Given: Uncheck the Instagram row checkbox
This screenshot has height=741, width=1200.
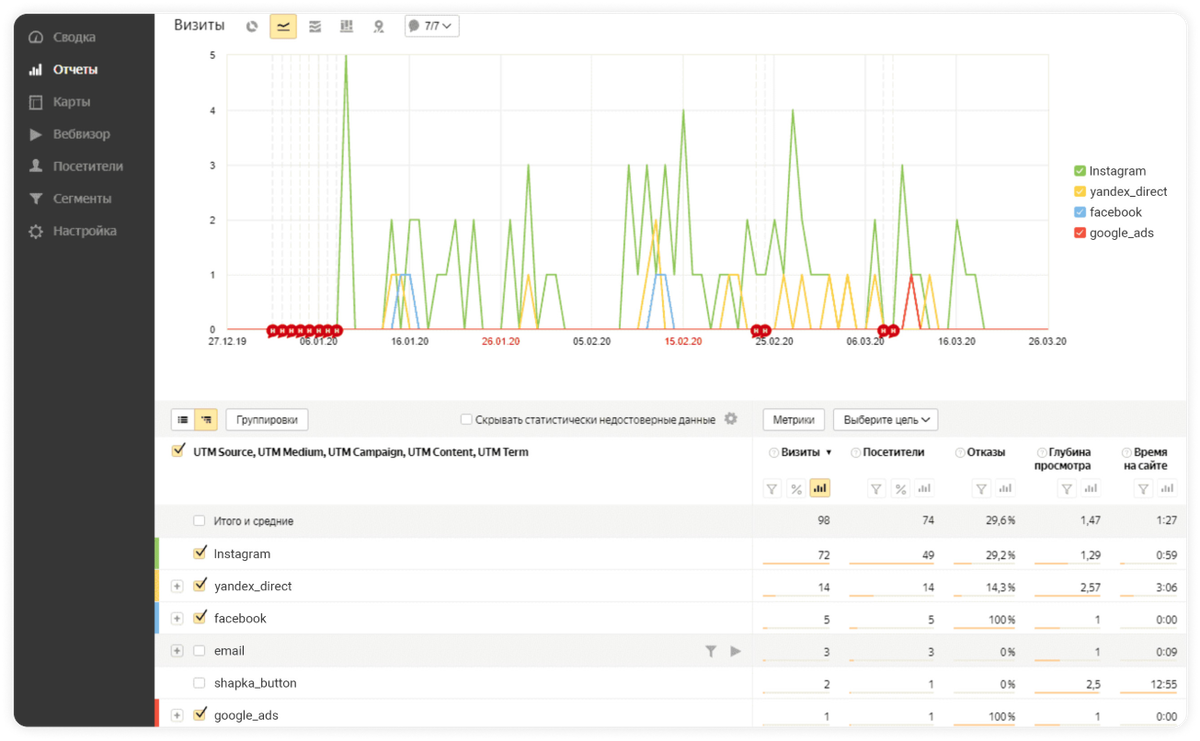Looking at the screenshot, I should (x=199, y=553).
